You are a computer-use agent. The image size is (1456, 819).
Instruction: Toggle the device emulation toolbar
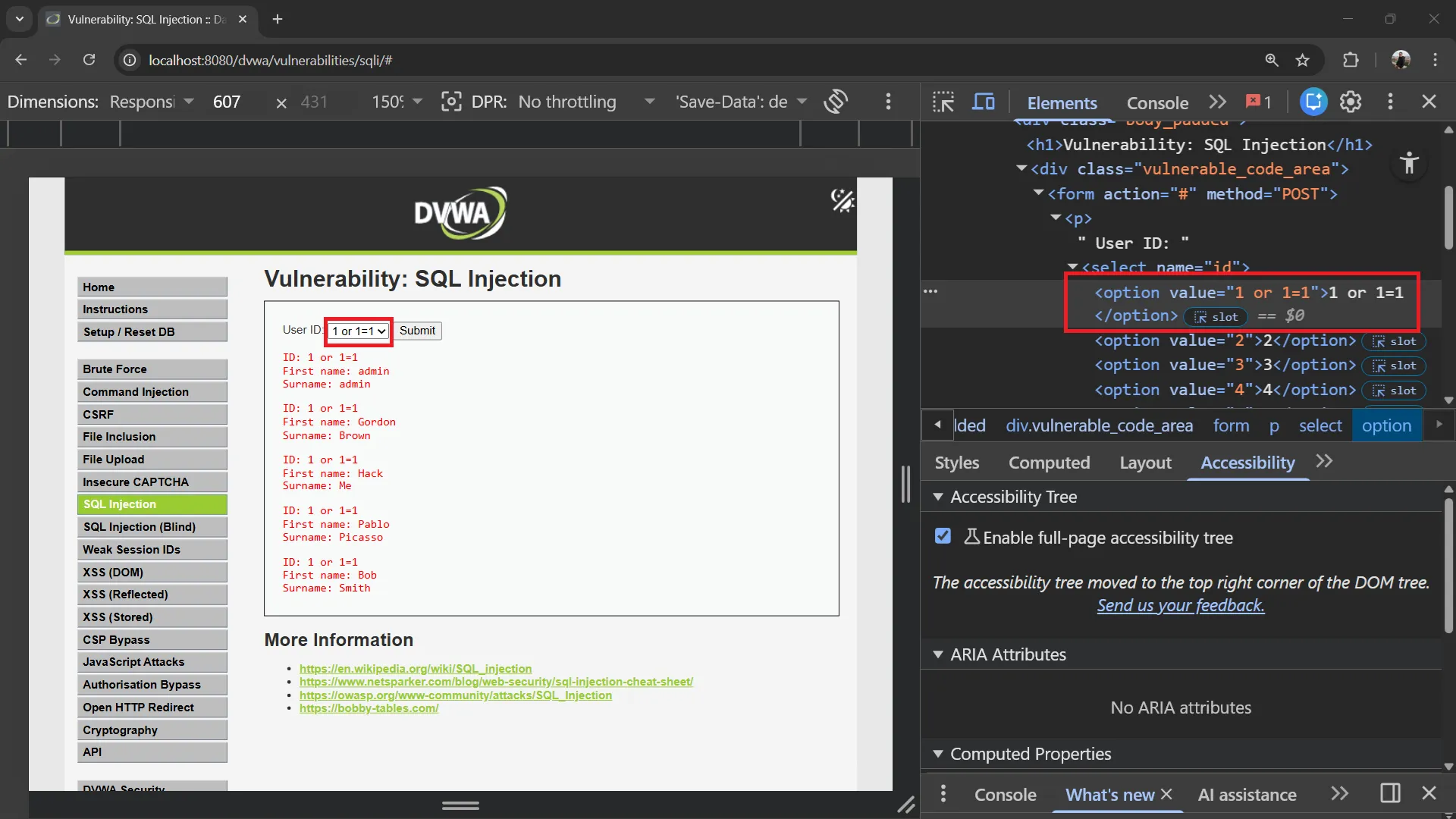984,101
